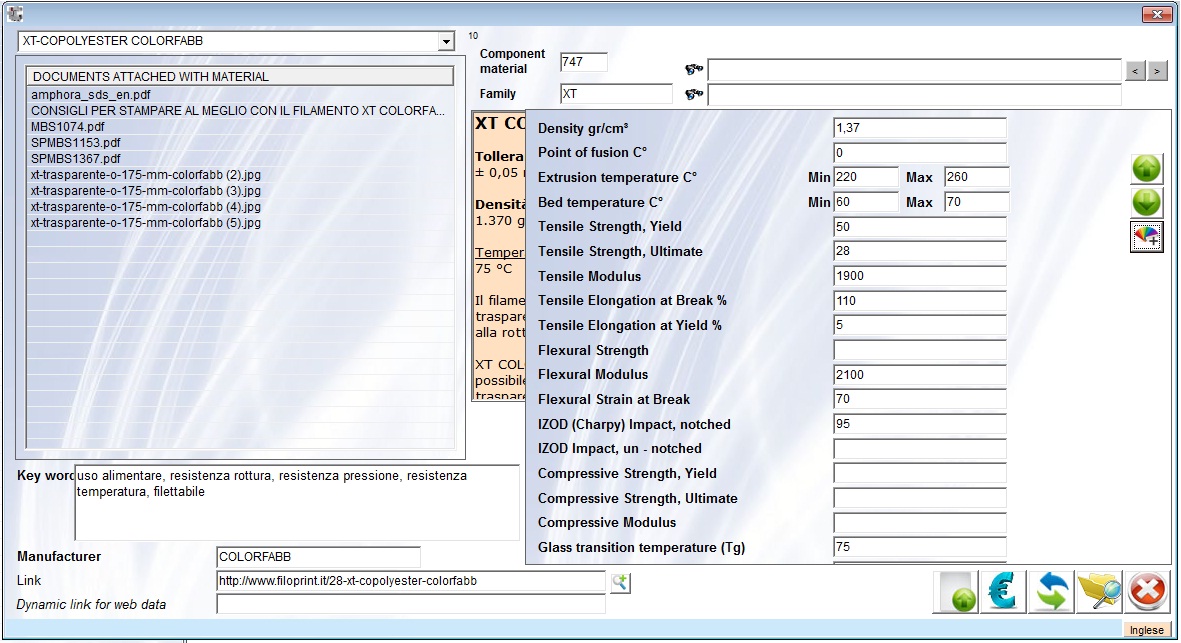Click the Tensile Modulus field
The image size is (1181, 643).
tap(920, 276)
